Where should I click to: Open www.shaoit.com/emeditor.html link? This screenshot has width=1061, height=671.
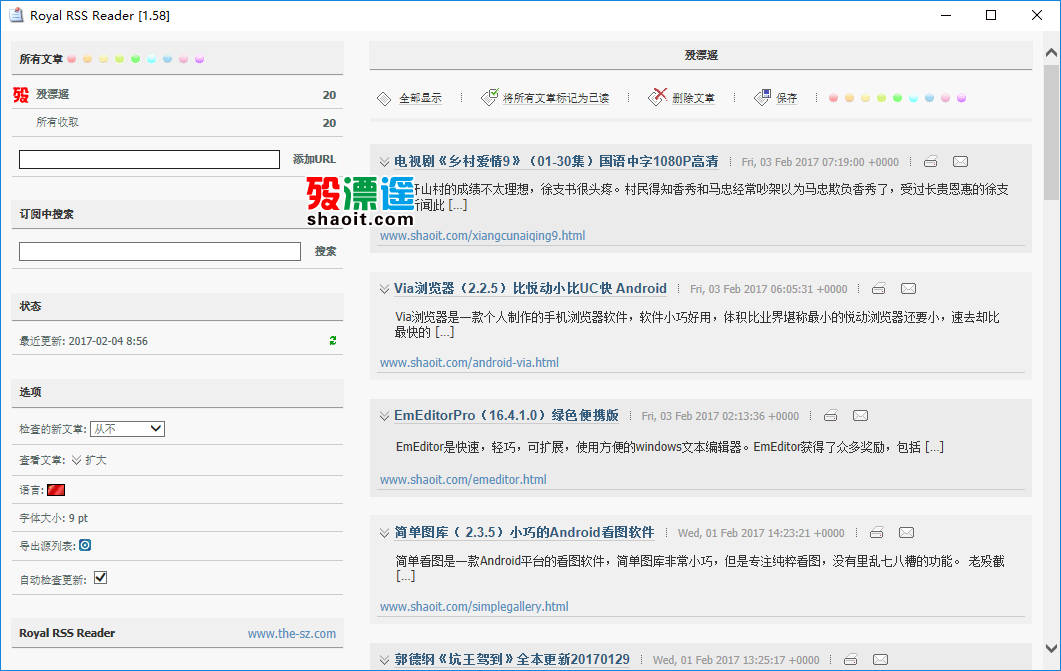click(463, 480)
